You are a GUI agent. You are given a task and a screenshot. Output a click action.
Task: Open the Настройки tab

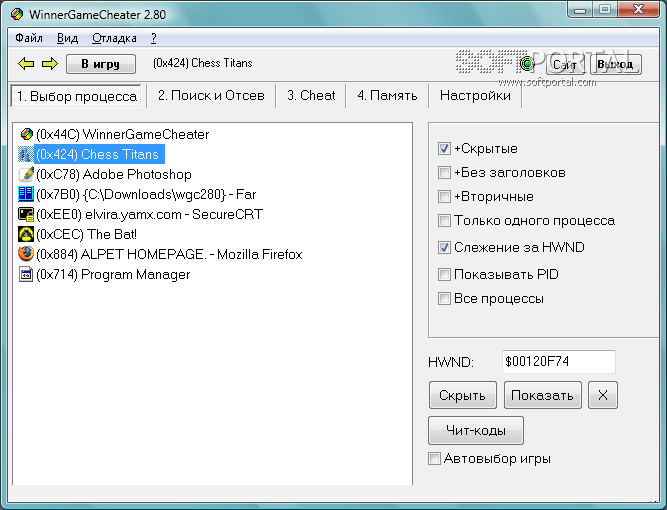475,95
